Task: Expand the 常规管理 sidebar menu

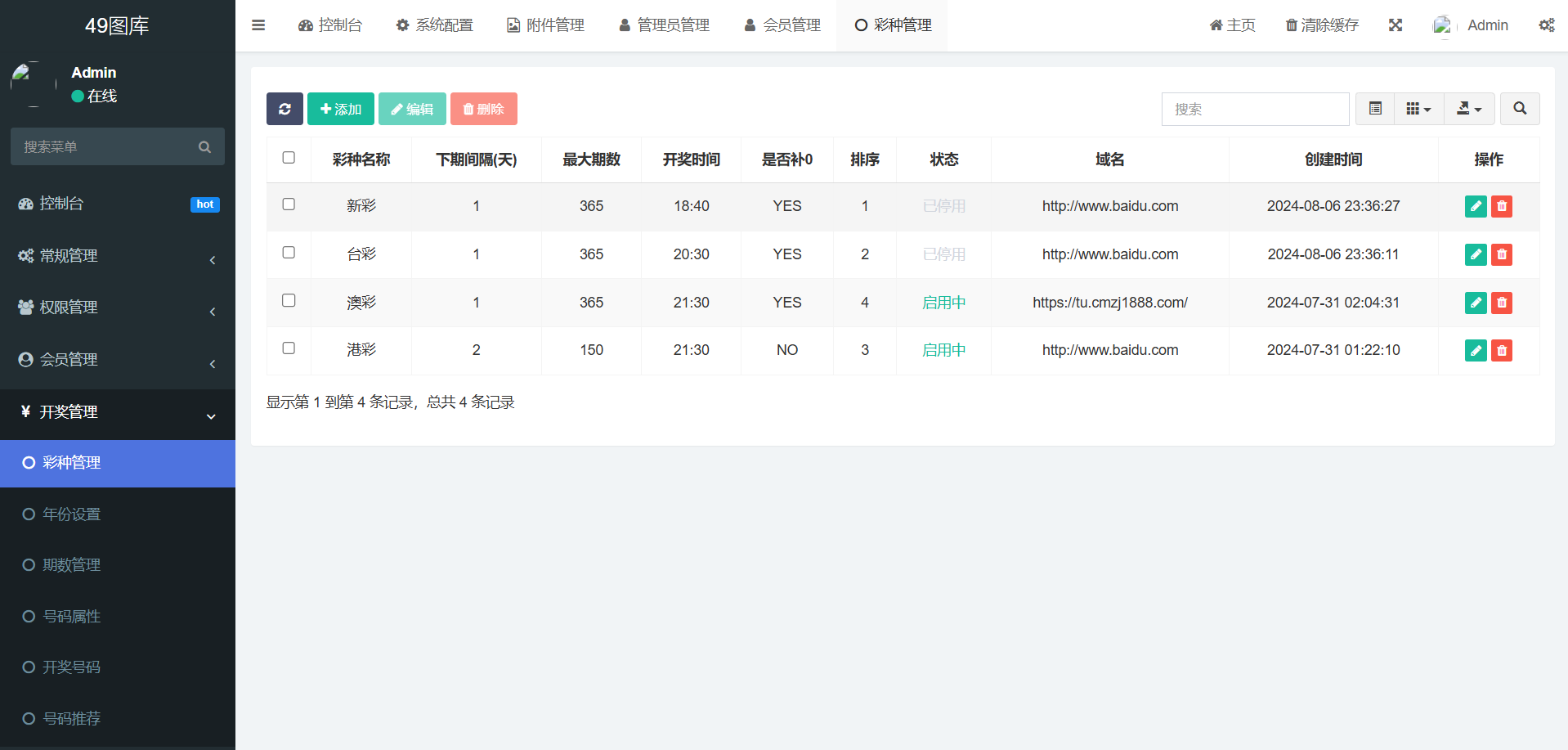Action: pos(117,256)
